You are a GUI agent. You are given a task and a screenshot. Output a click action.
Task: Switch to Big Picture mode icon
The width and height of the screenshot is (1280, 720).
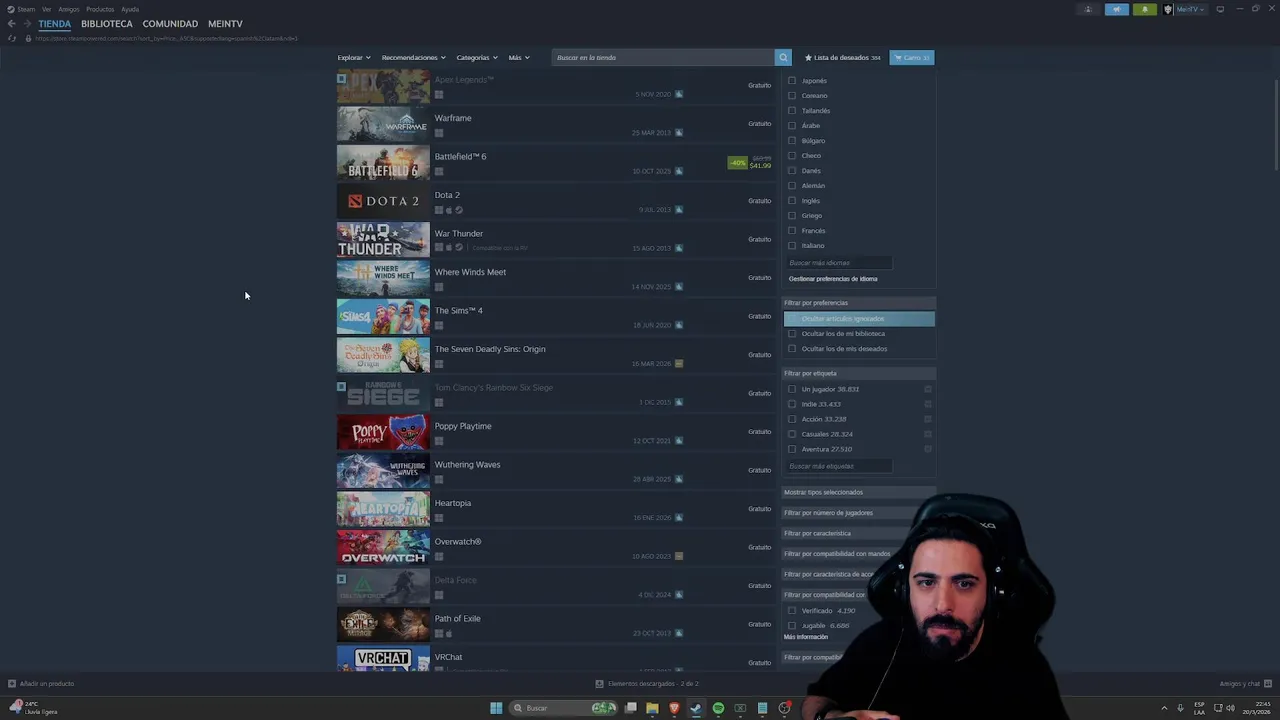pos(1220,9)
